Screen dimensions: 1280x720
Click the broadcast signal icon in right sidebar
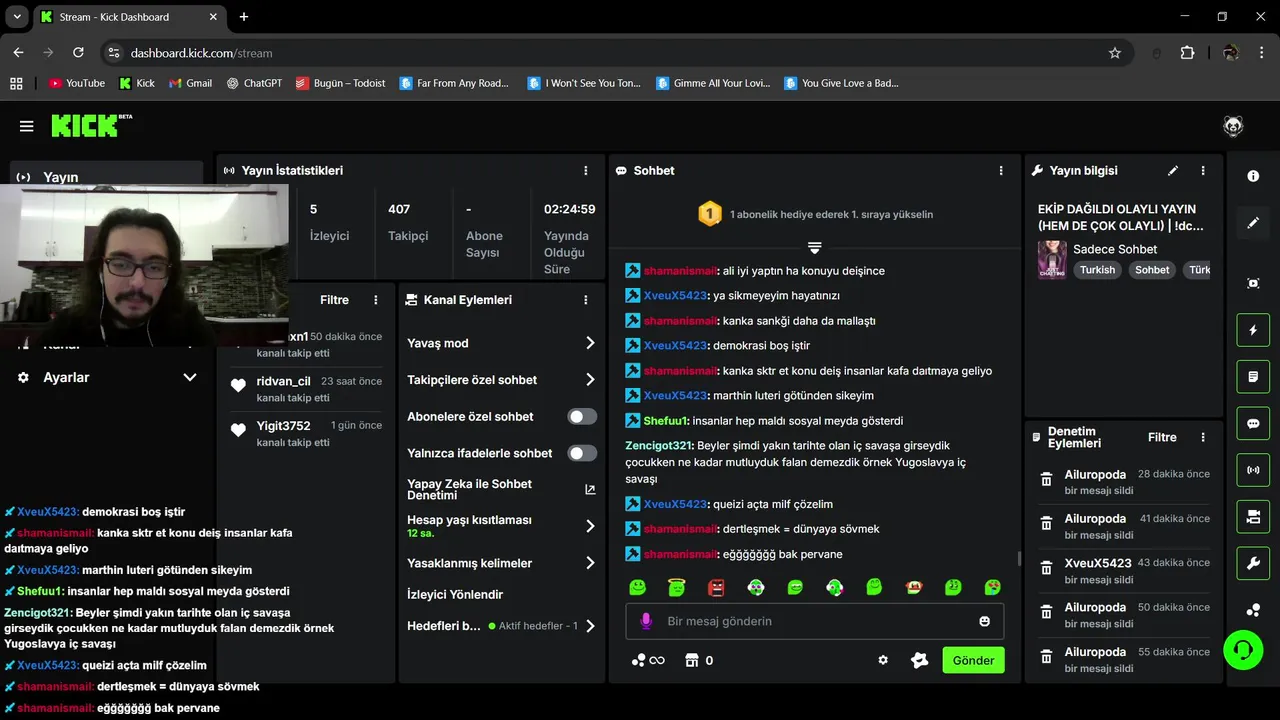tap(1253, 470)
